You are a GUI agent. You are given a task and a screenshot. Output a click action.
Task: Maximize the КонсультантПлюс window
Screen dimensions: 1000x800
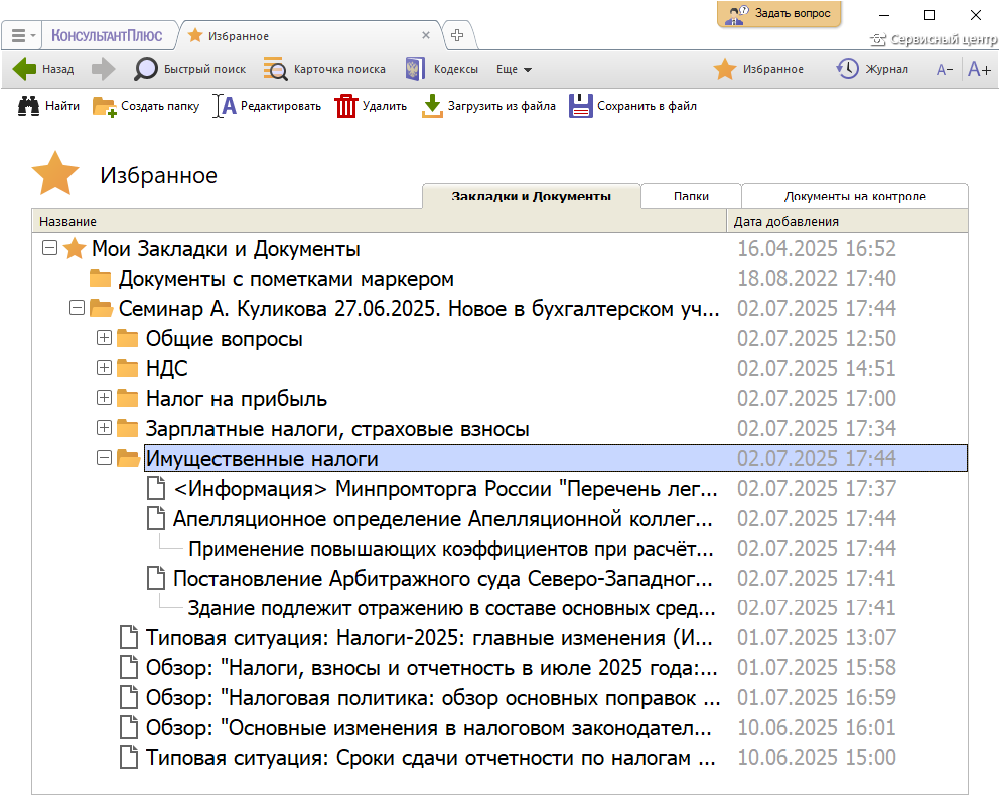[929, 15]
